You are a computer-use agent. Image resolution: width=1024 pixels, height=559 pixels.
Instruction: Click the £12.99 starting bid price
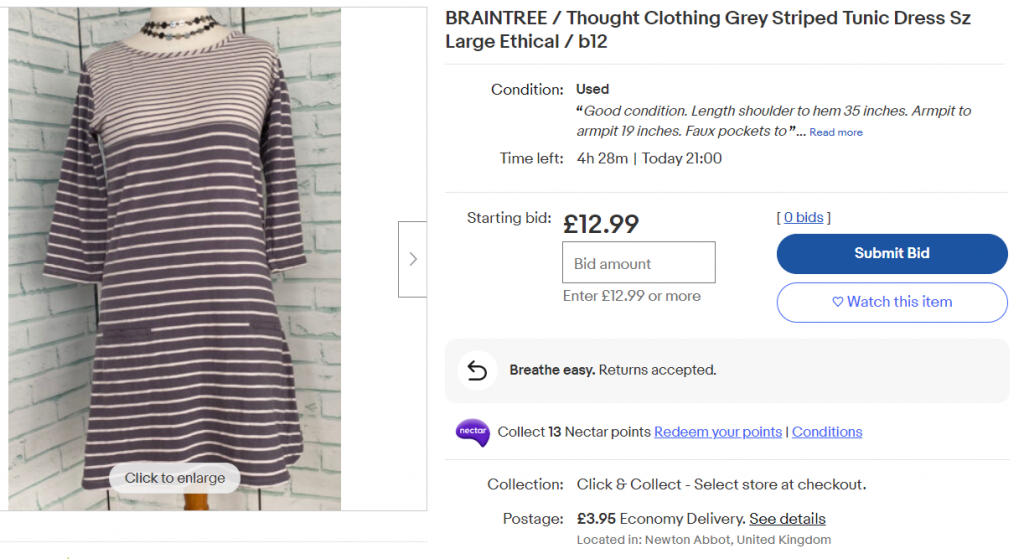601,223
